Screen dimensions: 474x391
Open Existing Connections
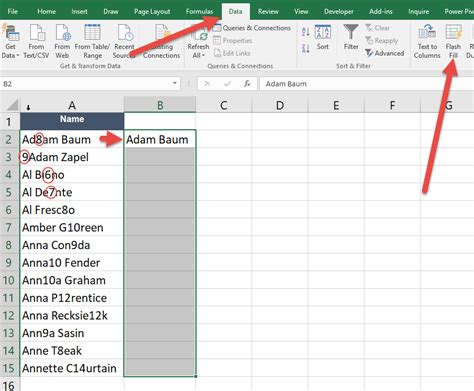click(162, 42)
